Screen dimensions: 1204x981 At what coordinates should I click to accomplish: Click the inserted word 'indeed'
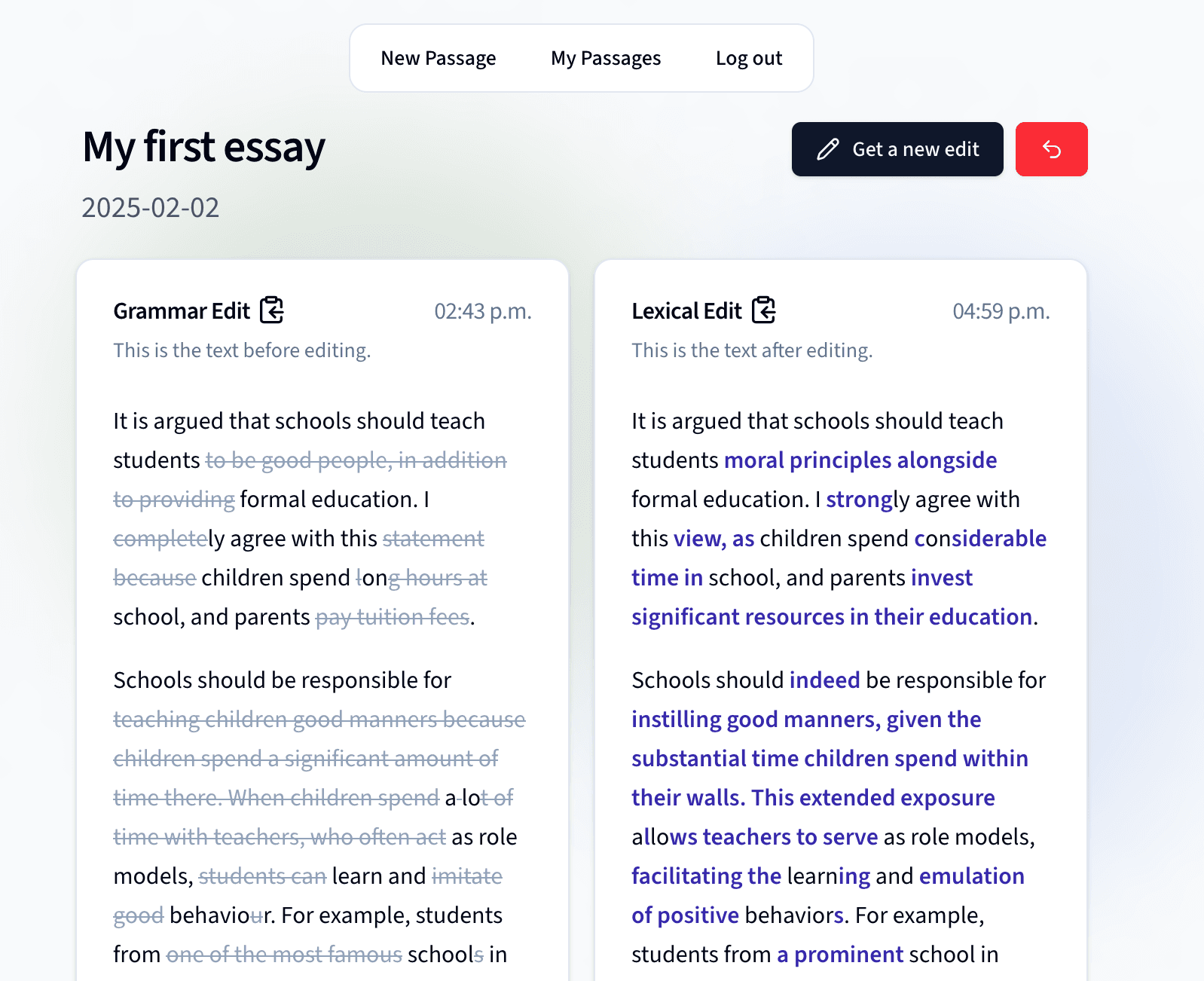coord(824,680)
